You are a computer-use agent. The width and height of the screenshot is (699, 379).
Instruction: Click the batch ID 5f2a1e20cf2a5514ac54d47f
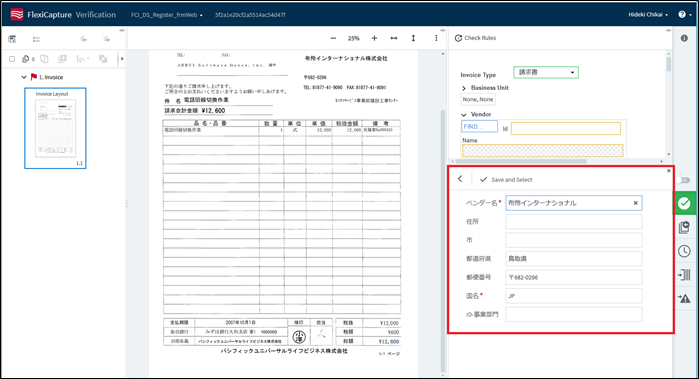(250, 15)
